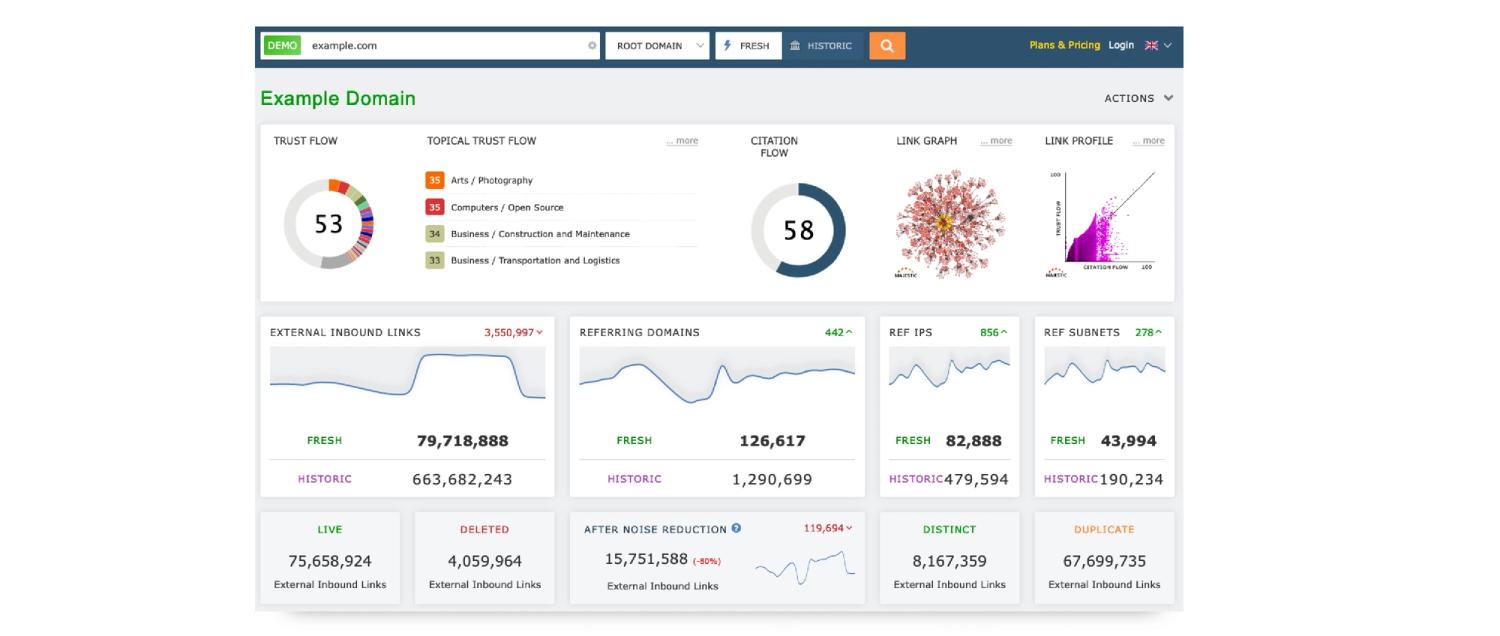
Task: Open the UK flag language selector
Action: [1158, 45]
